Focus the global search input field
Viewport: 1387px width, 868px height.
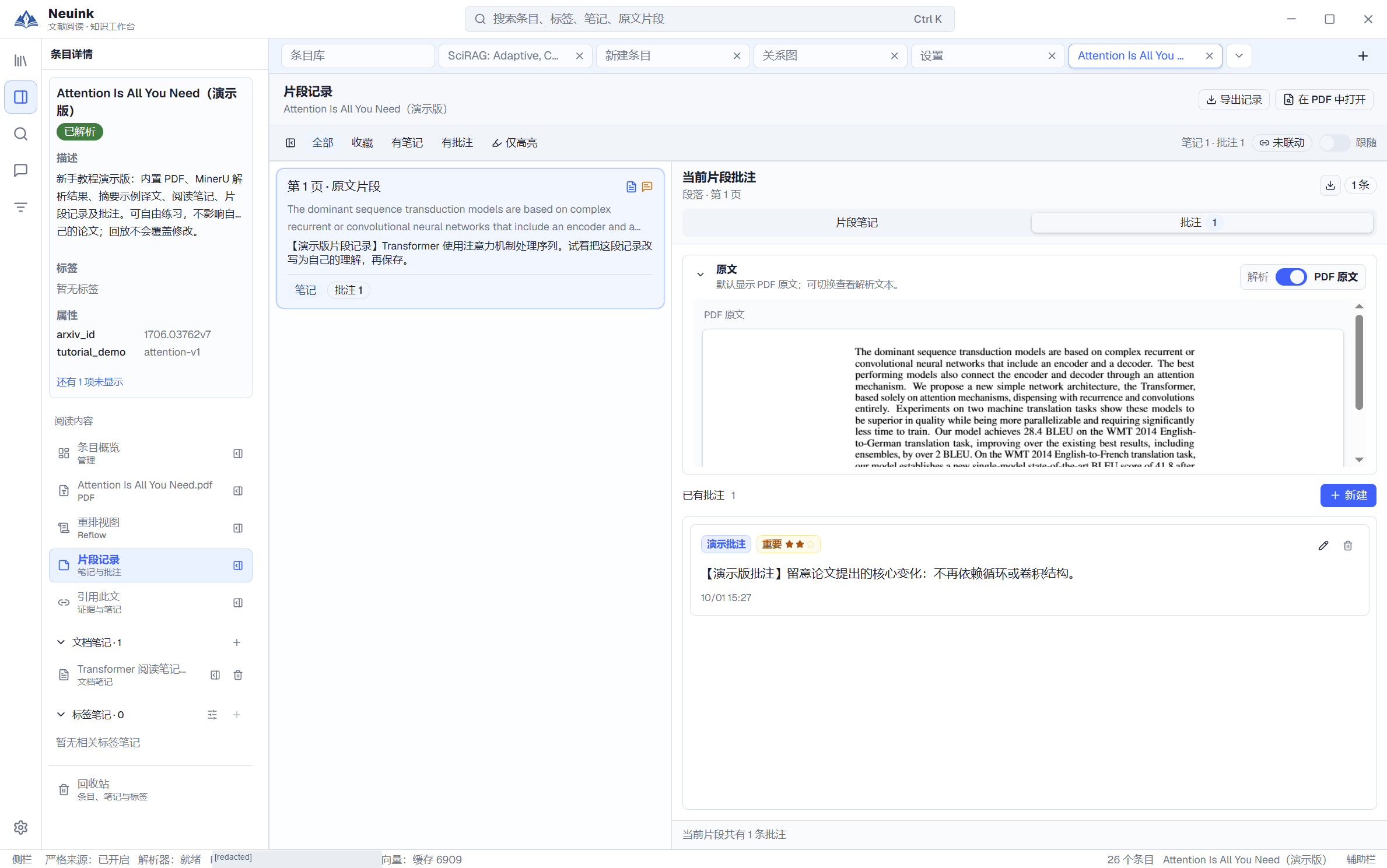[x=709, y=19]
